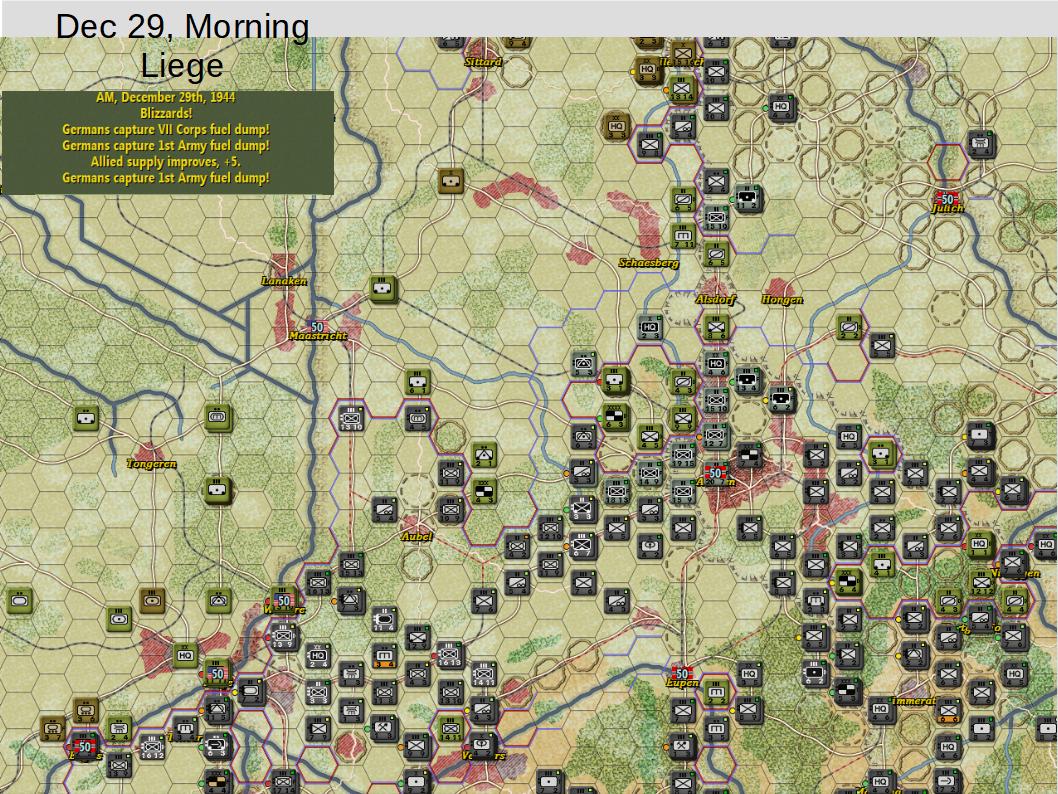The image size is (1058, 794).
Task: Select green XXX counter labeled 6 4
Action: click(849, 582)
